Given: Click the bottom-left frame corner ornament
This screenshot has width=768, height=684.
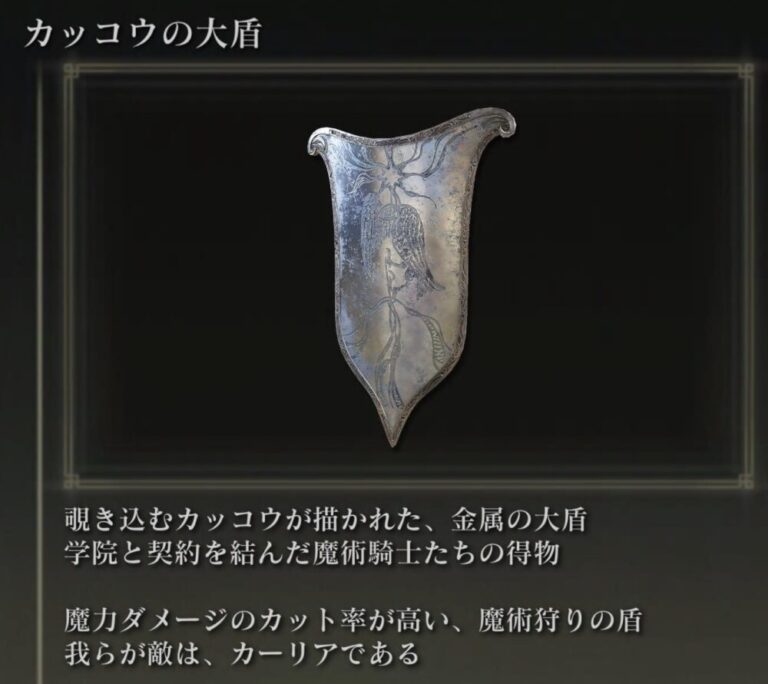Looking at the screenshot, I should [72, 480].
